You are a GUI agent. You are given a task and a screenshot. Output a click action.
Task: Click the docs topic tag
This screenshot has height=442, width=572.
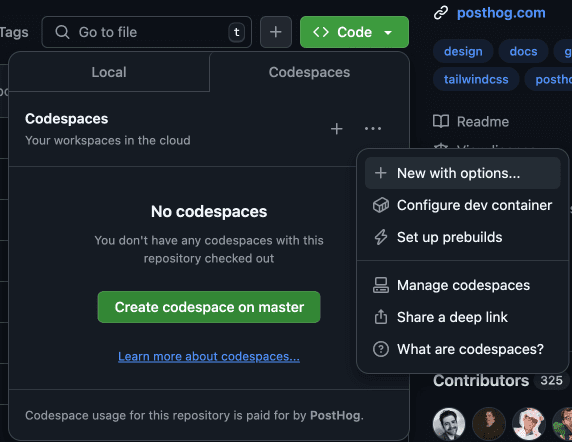click(x=523, y=51)
